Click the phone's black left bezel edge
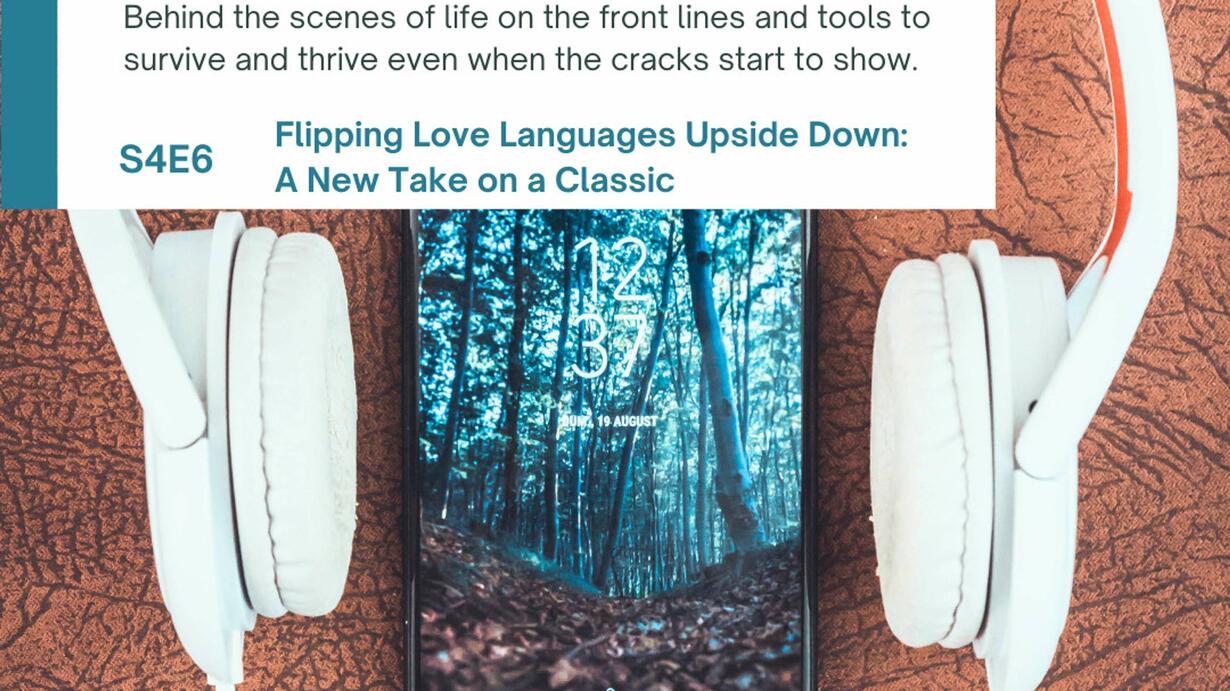The image size is (1230, 691). point(410,450)
